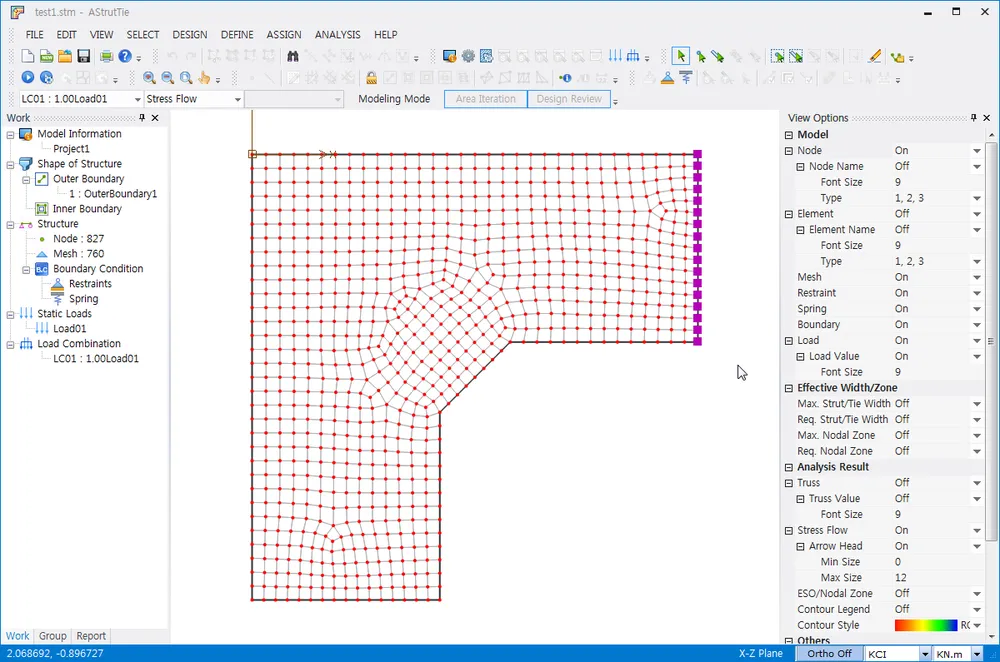Toggle the Ortho Off button
1000x662 pixels.
coord(829,654)
